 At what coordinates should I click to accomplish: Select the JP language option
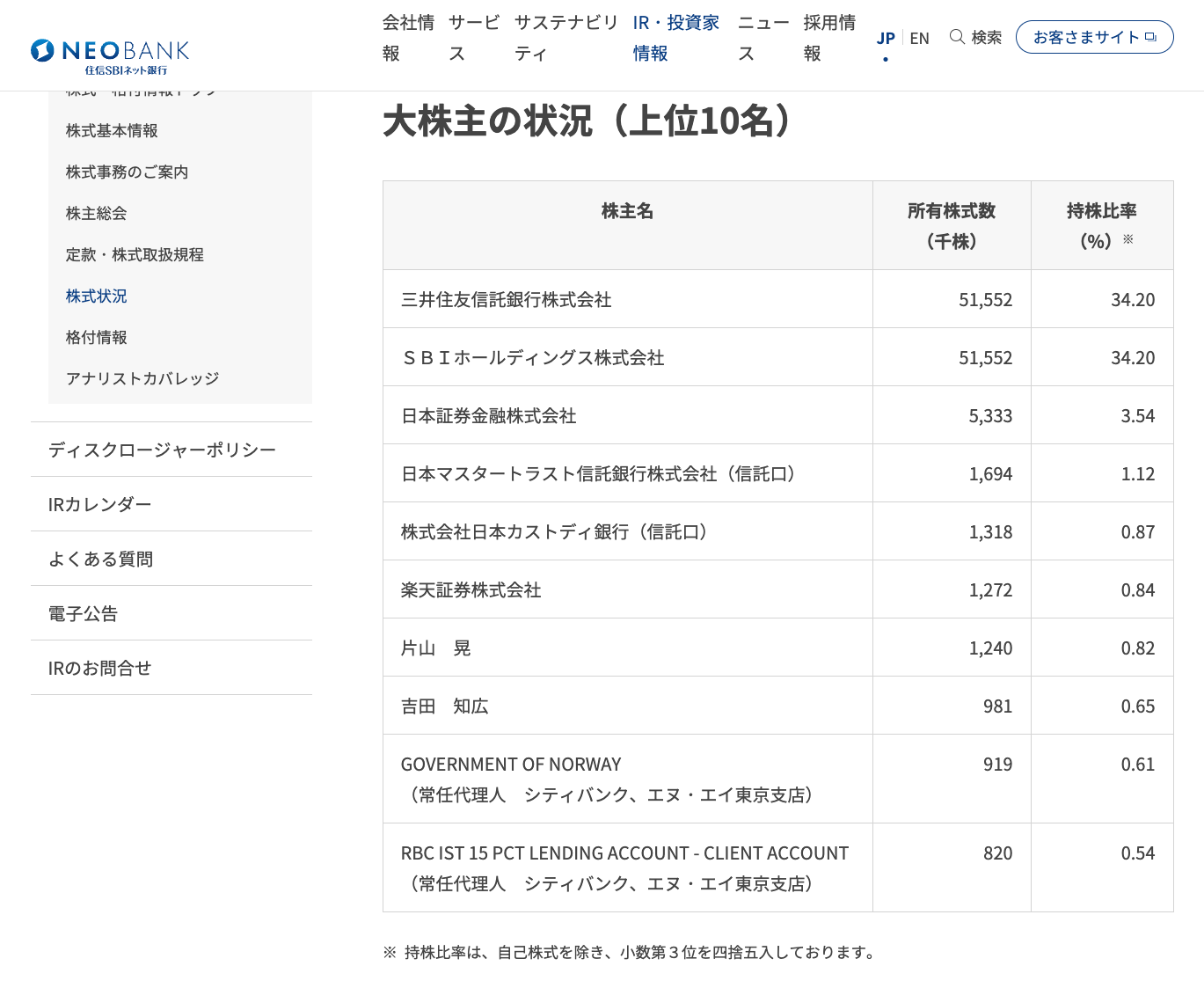886,38
